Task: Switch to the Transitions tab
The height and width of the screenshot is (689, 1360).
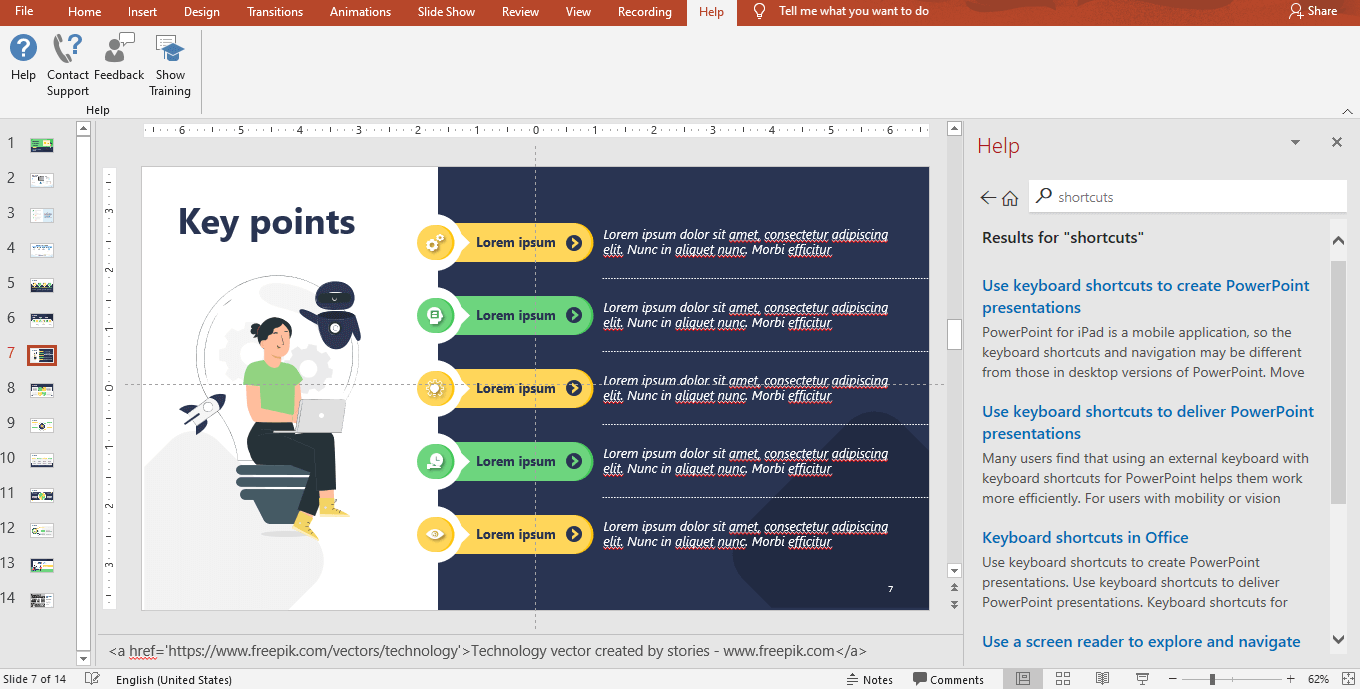Action: (x=275, y=12)
